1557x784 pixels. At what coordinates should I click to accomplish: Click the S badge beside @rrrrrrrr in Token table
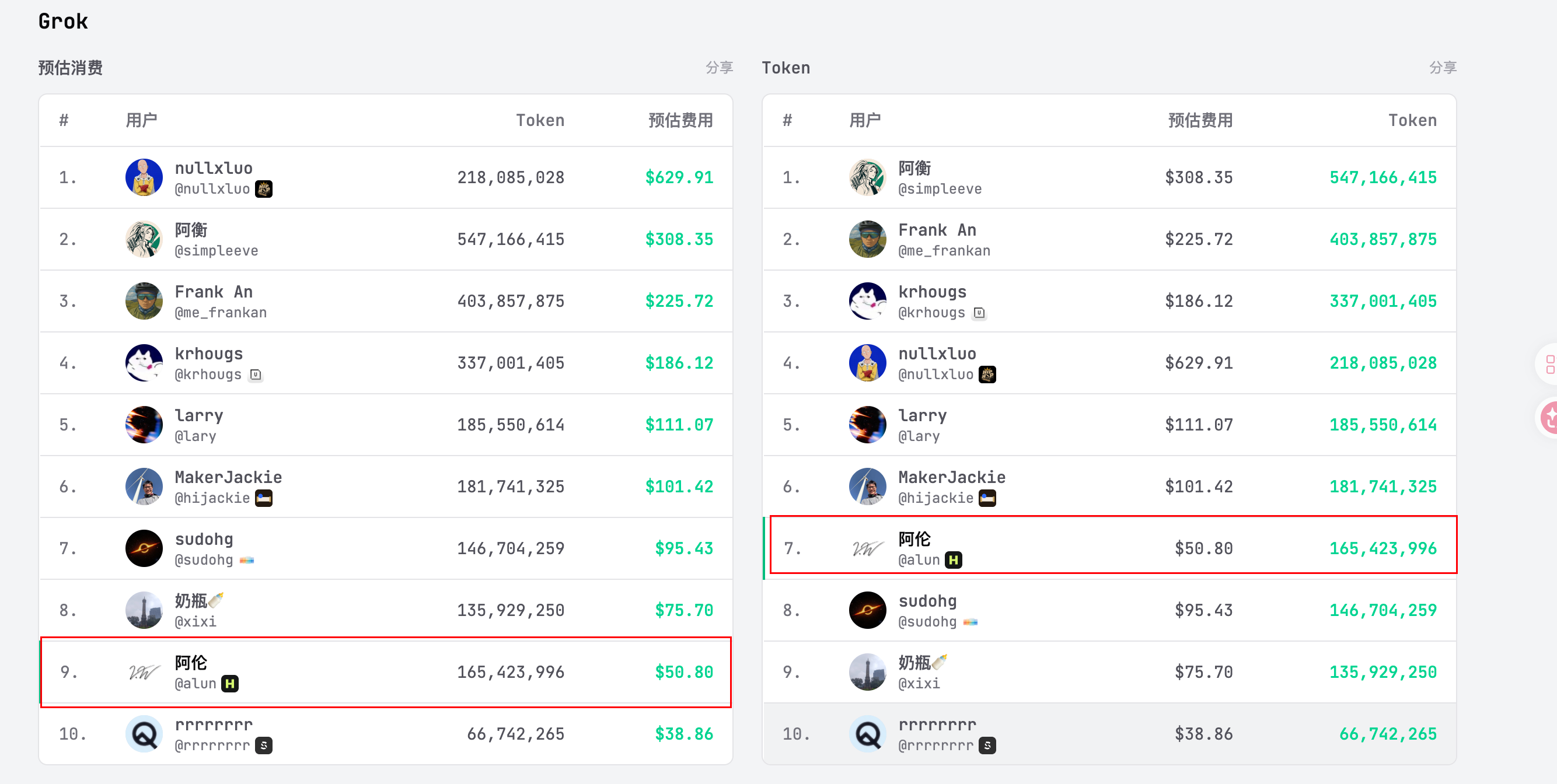click(x=987, y=745)
